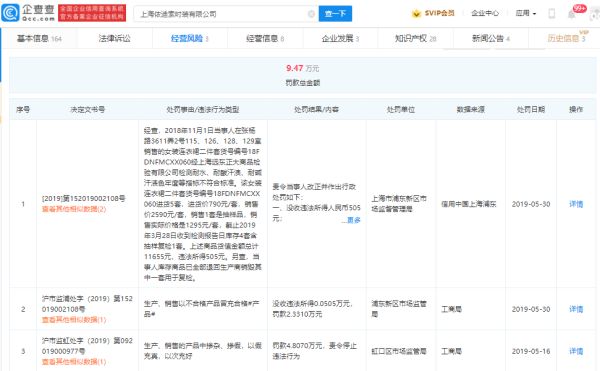Screen dimensions: 600x371
Task: Open 详情 for row 2 工商局 2019-05-30
Action: (576, 309)
